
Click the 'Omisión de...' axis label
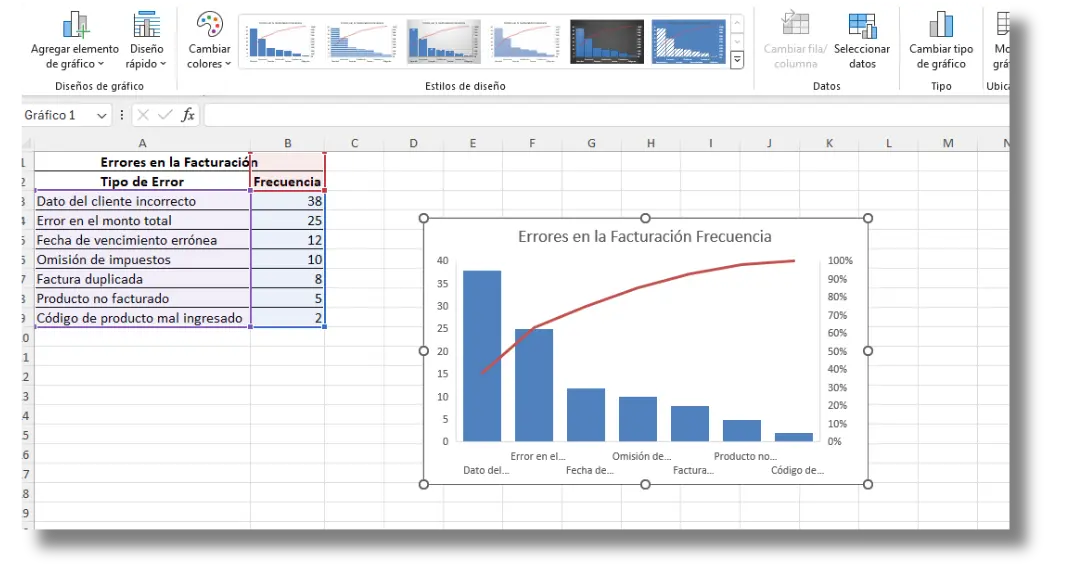click(x=641, y=456)
